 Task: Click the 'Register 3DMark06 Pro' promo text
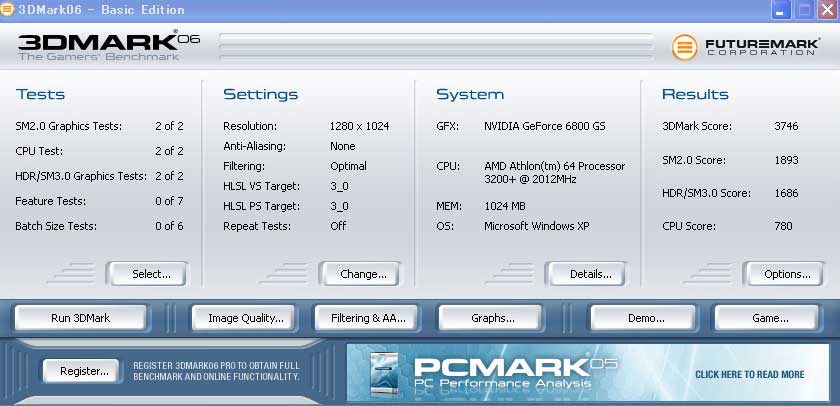216,371
